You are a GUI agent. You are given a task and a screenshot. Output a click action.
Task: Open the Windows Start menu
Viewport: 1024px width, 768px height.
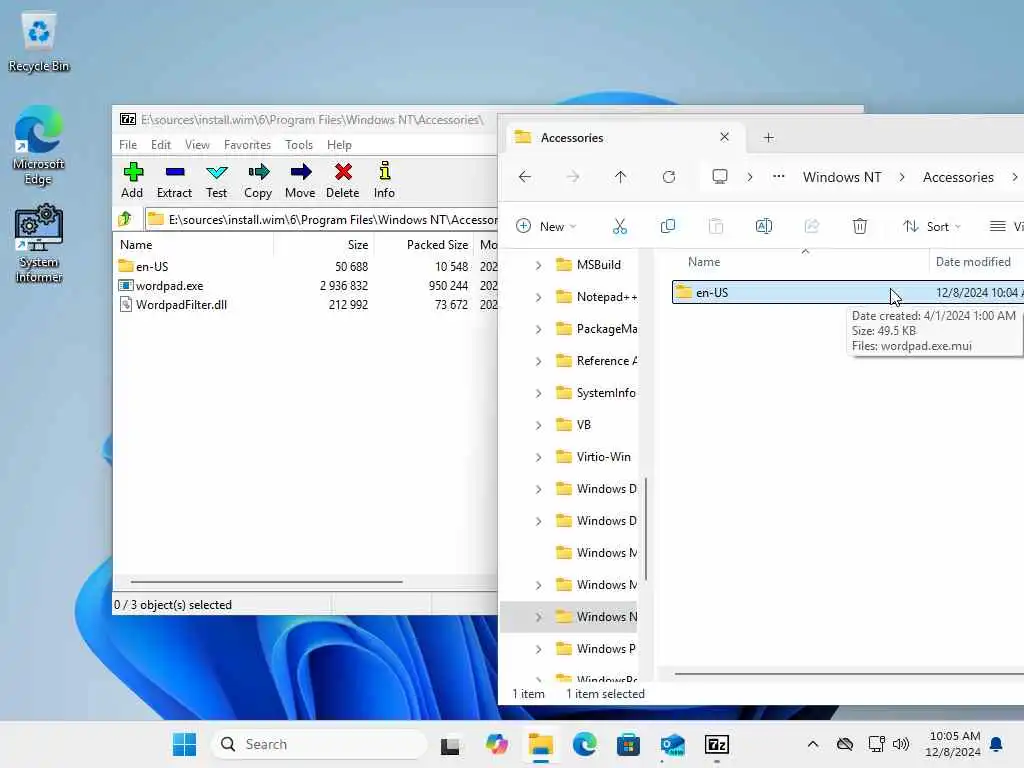[x=184, y=744]
